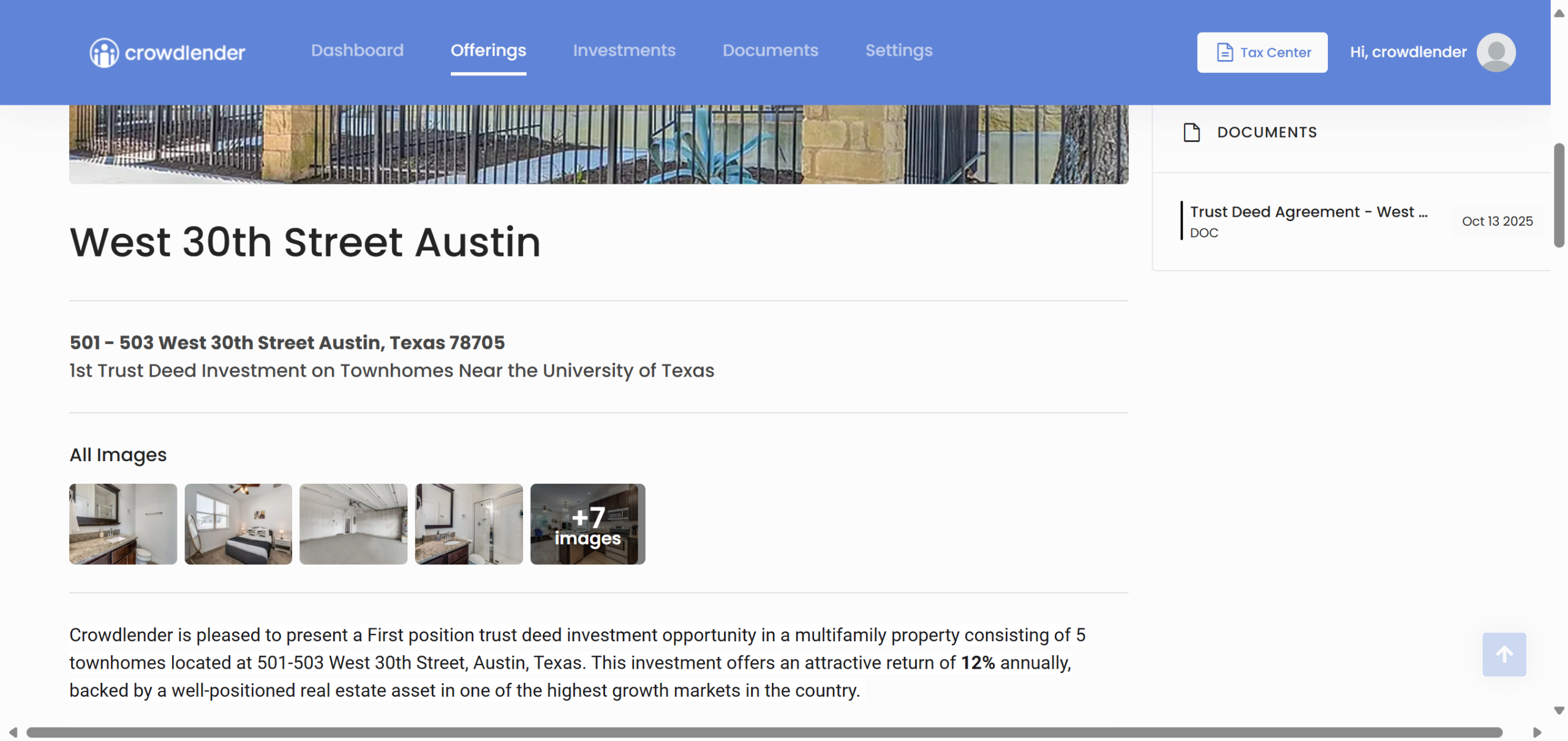Open the Settings nav tab
This screenshot has width=1568, height=741.
[899, 50]
